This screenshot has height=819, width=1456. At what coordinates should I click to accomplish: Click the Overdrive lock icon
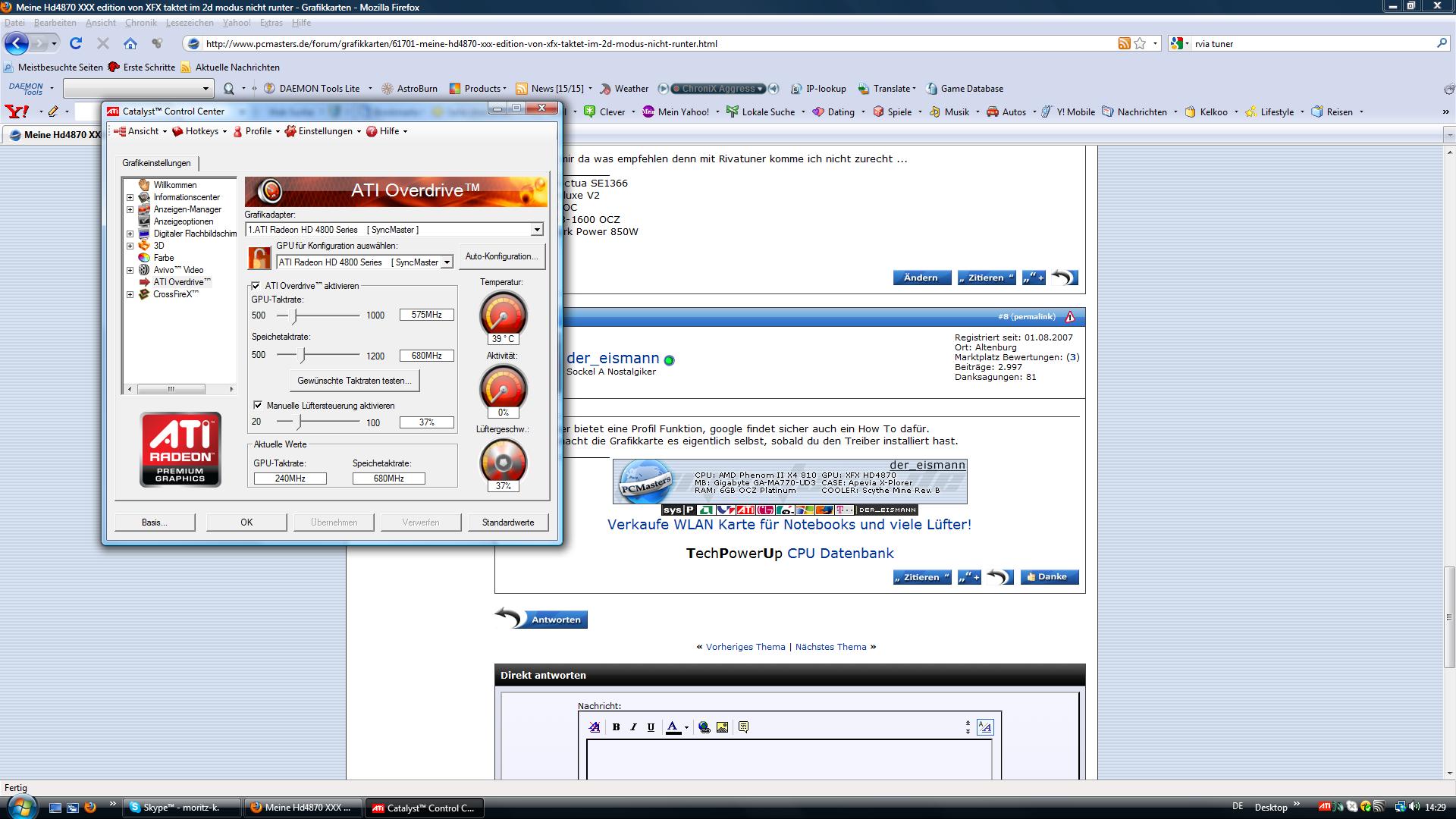[x=259, y=258]
